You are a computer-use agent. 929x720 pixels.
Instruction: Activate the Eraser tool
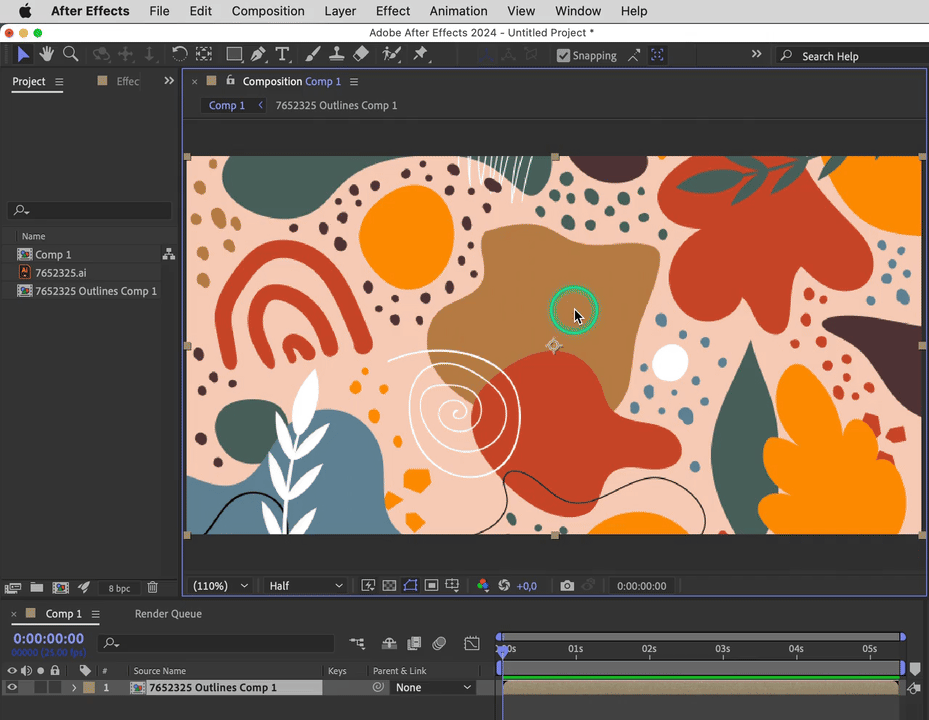tap(361, 54)
